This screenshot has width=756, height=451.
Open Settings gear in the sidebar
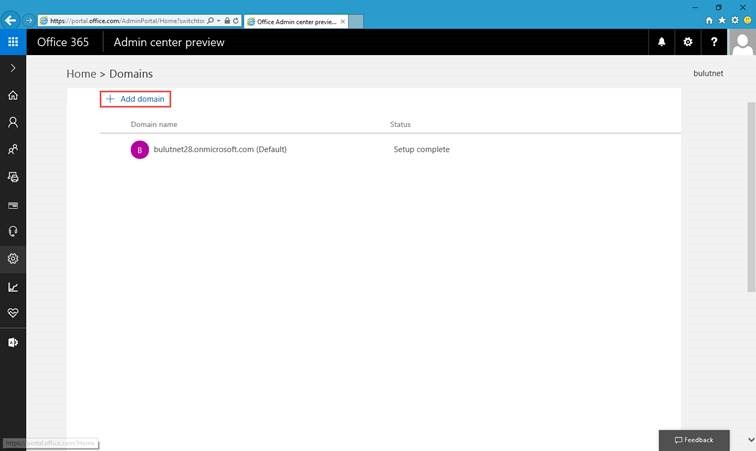(13, 259)
